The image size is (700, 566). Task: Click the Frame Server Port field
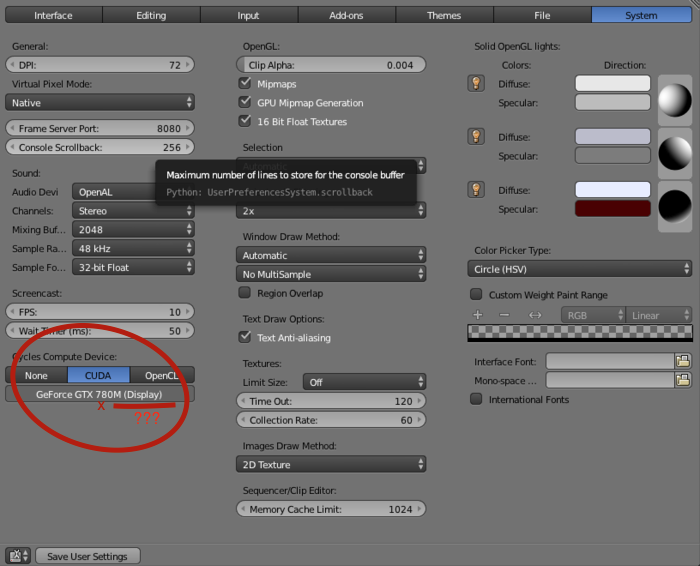pos(100,128)
